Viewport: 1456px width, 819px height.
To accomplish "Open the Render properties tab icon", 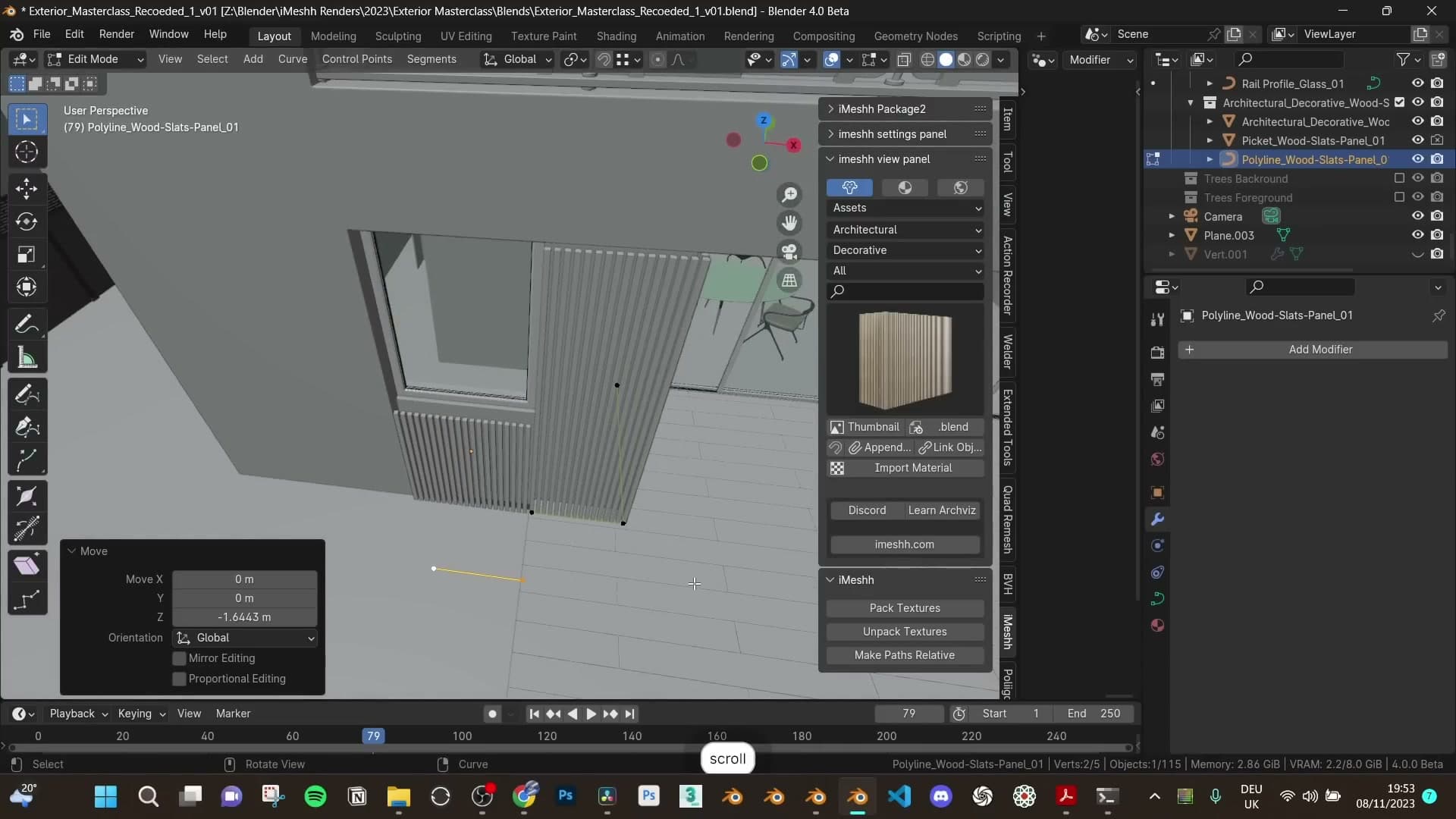I will (x=1157, y=353).
